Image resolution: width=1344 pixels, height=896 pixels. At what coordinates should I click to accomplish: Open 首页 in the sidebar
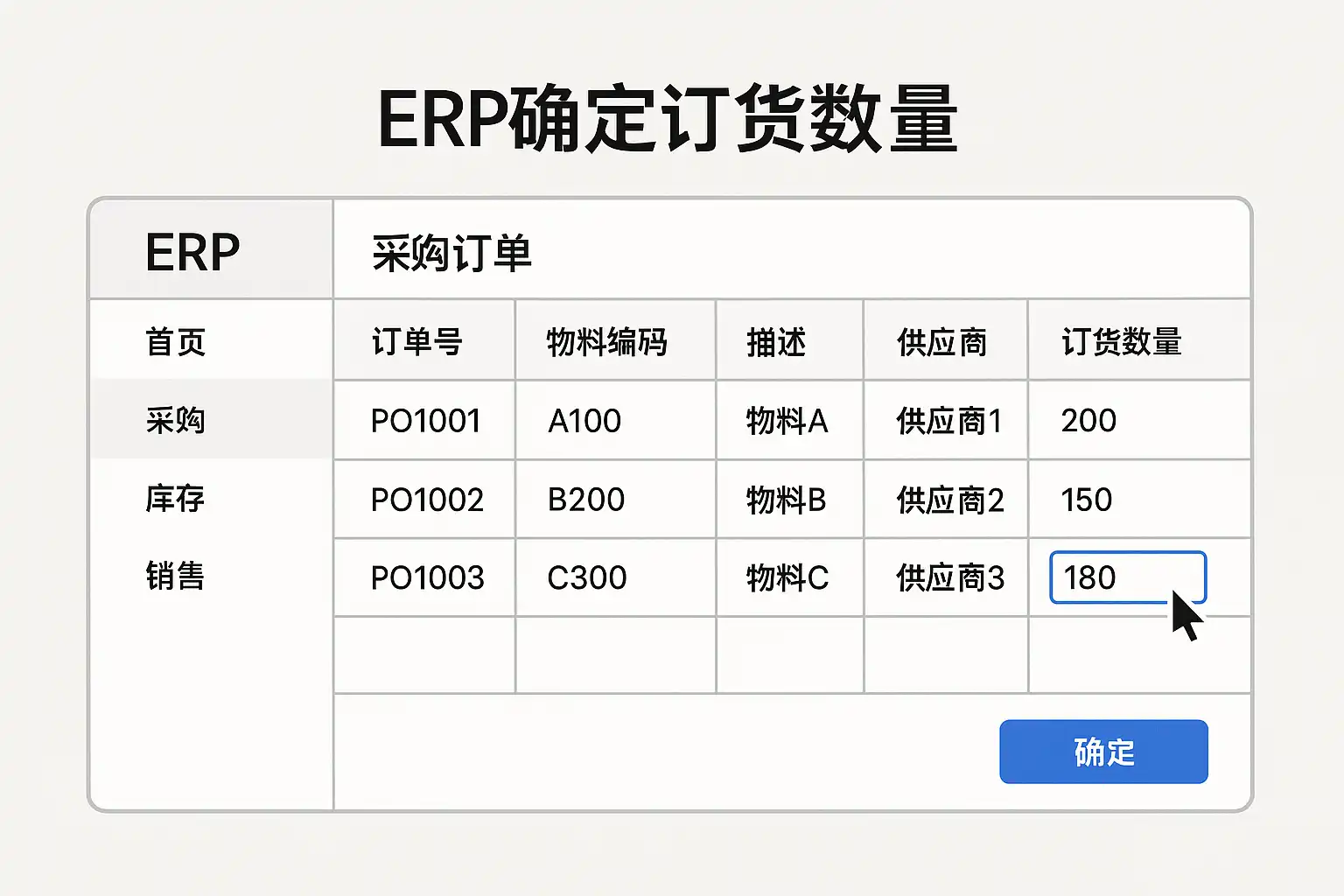[176, 341]
